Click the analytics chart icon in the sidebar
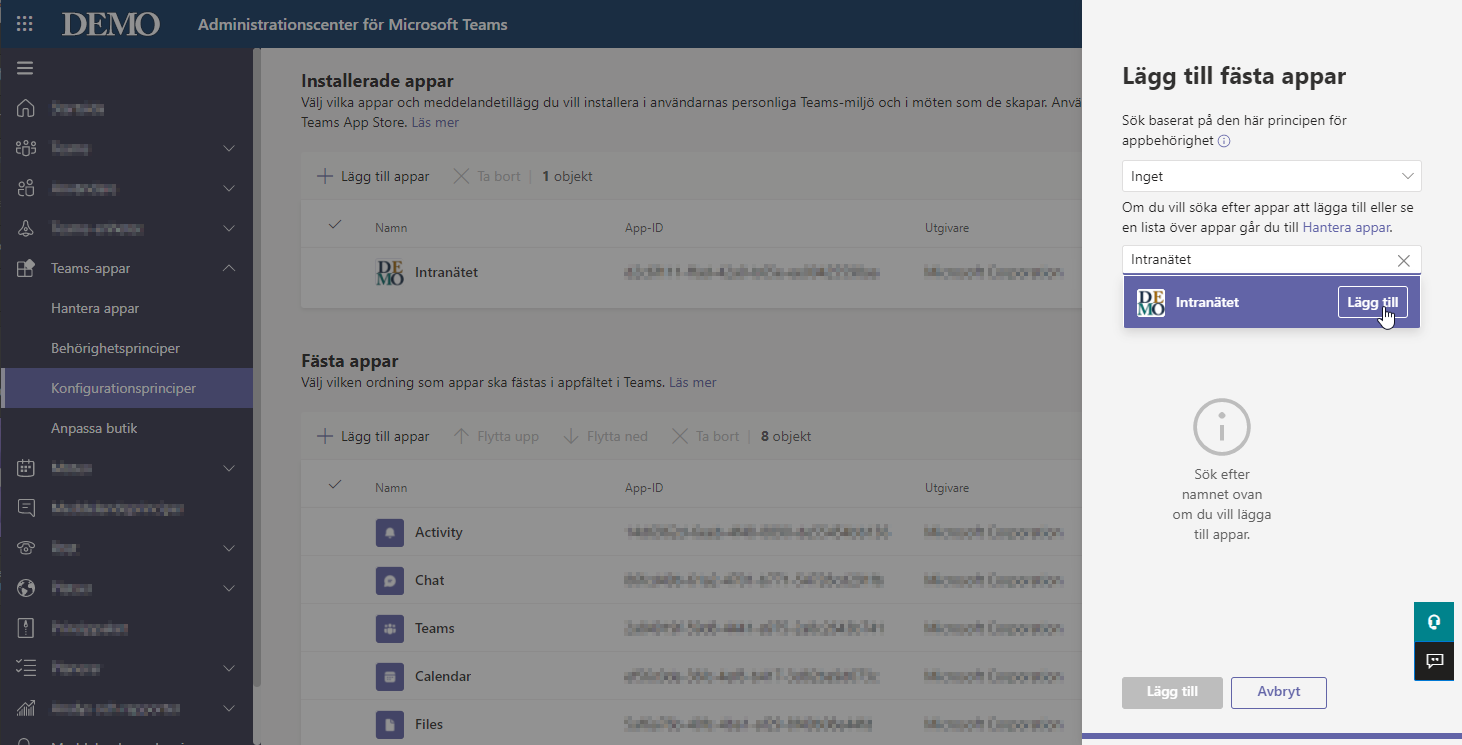The image size is (1462, 745). (27, 708)
